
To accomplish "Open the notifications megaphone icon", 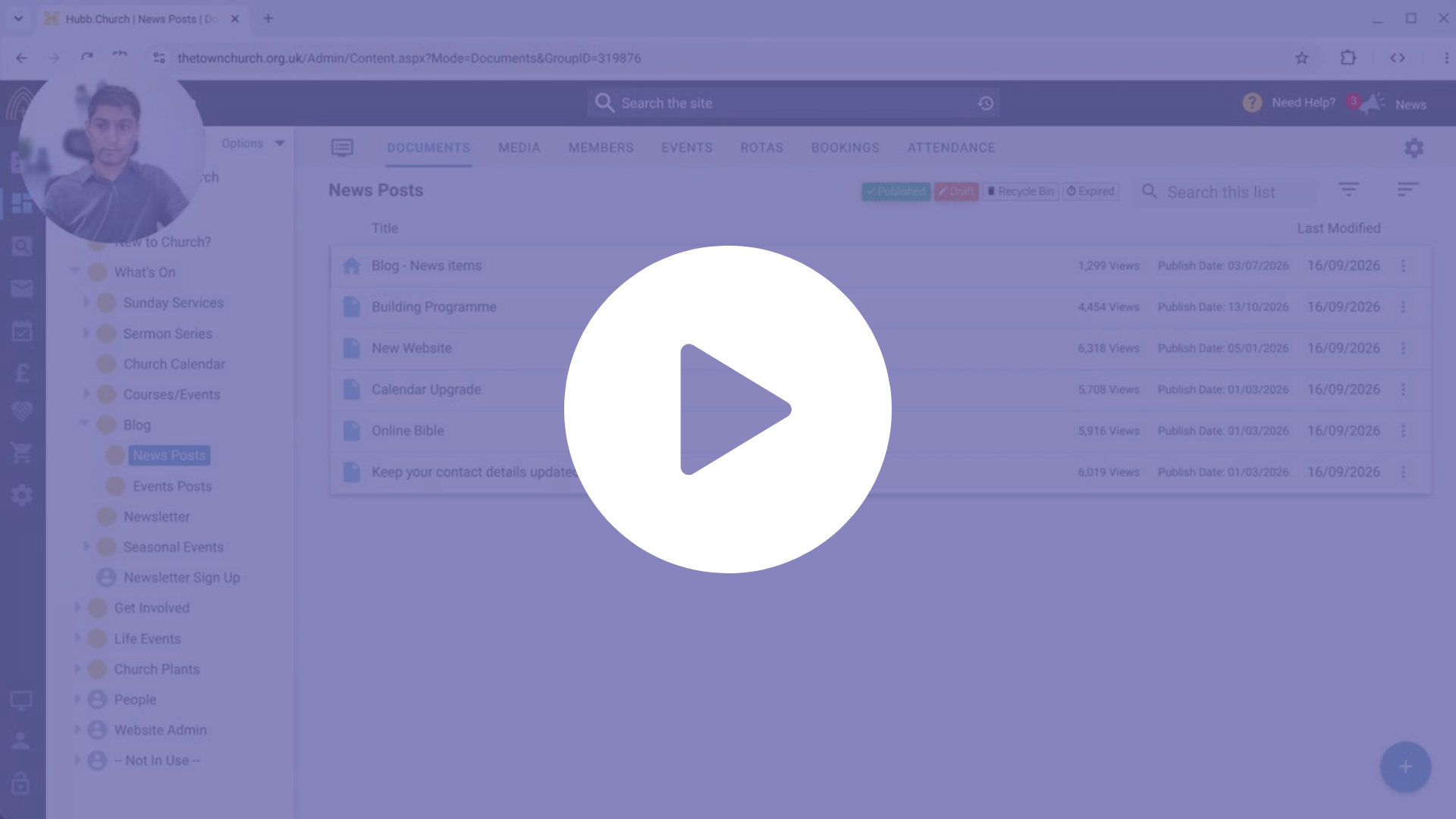I will (1371, 103).
